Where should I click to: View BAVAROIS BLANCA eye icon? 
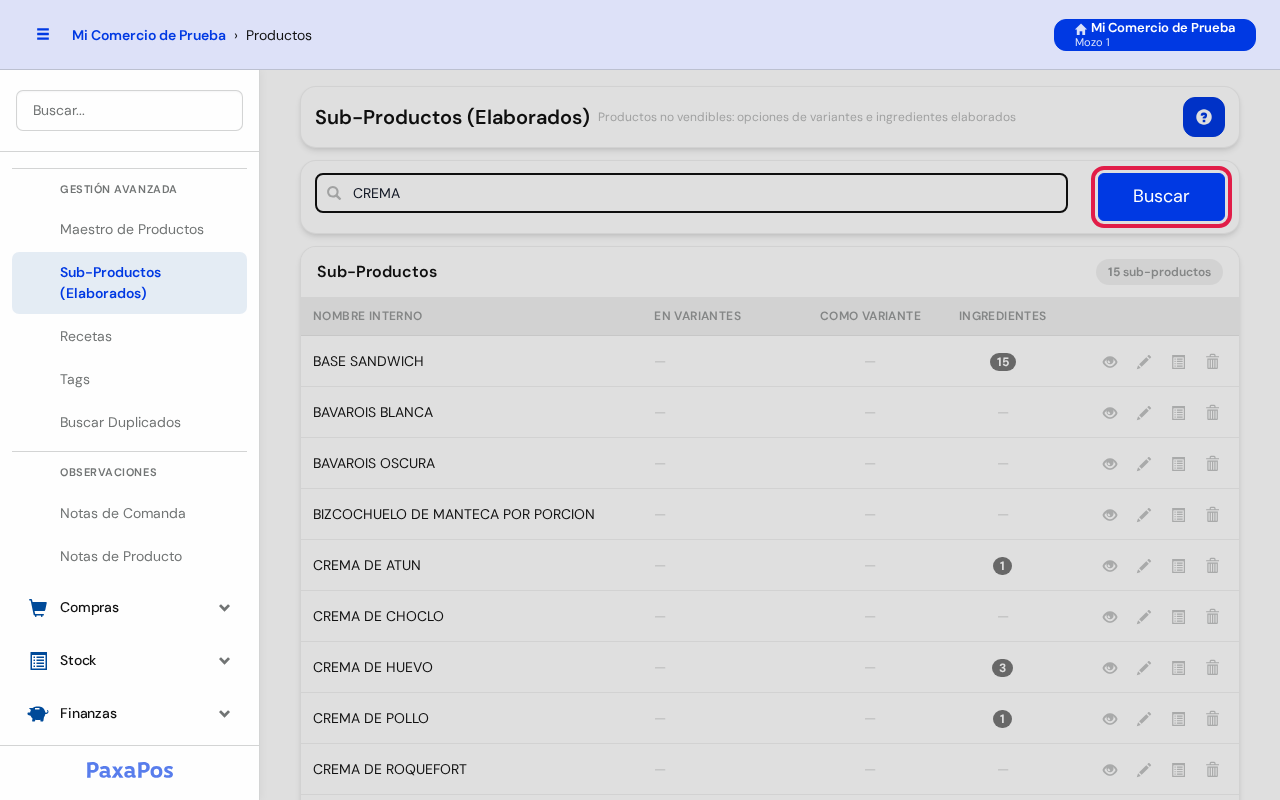[x=1110, y=413]
